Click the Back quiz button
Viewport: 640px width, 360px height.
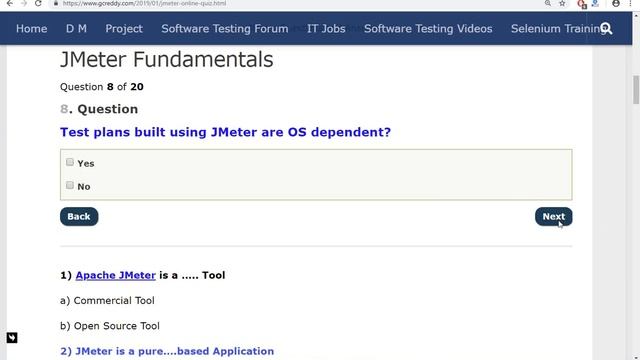click(x=79, y=216)
